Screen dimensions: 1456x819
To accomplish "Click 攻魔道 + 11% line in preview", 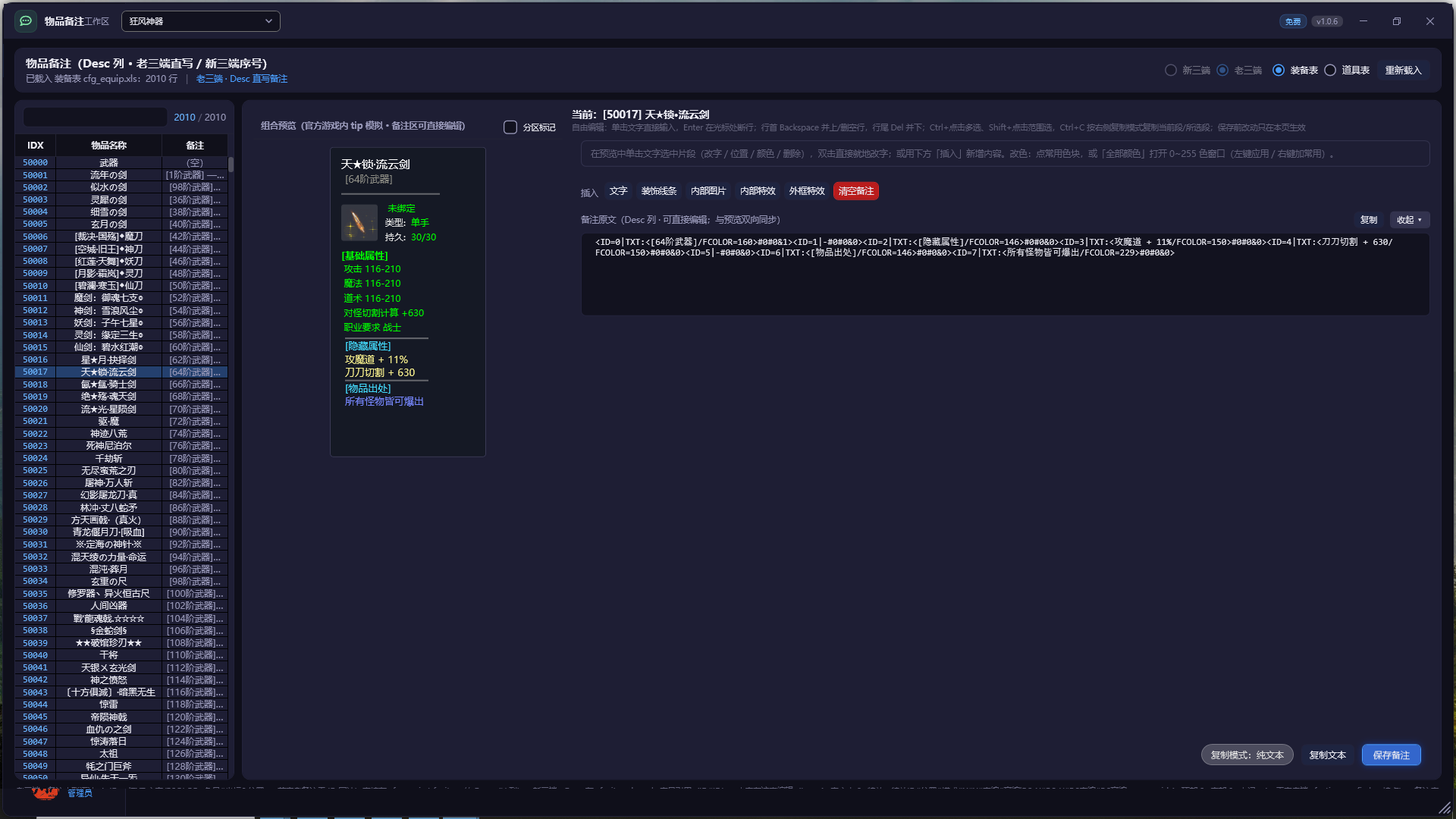I will pyautogui.click(x=376, y=359).
